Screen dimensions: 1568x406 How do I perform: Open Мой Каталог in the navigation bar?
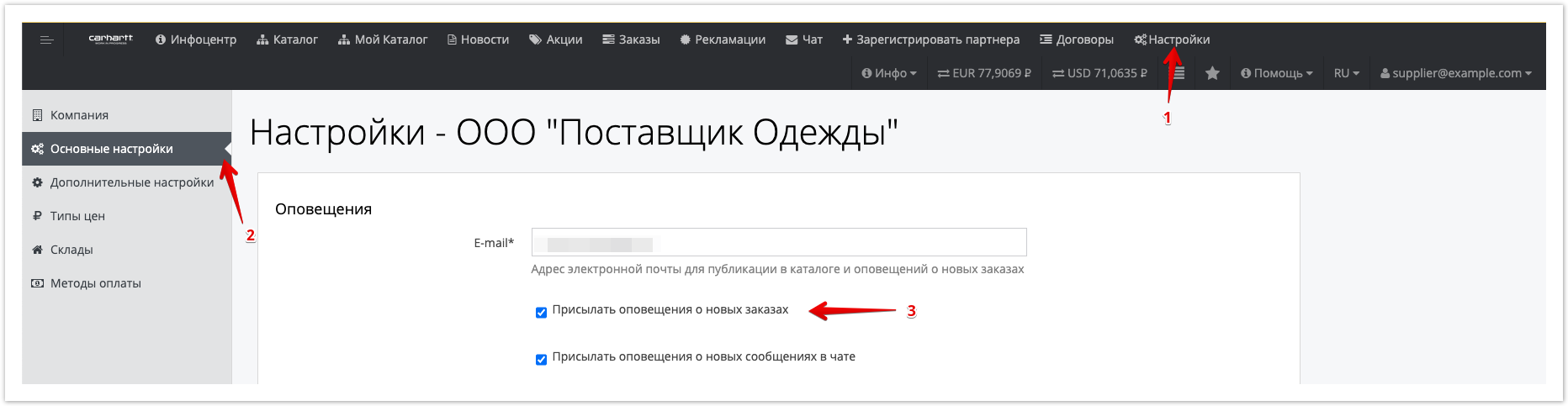[x=383, y=40]
